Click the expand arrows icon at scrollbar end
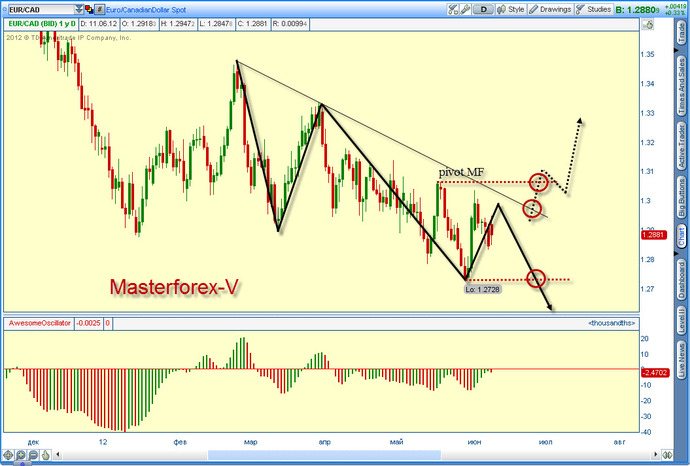Screen dimensions: 690x466 click(668, 455)
